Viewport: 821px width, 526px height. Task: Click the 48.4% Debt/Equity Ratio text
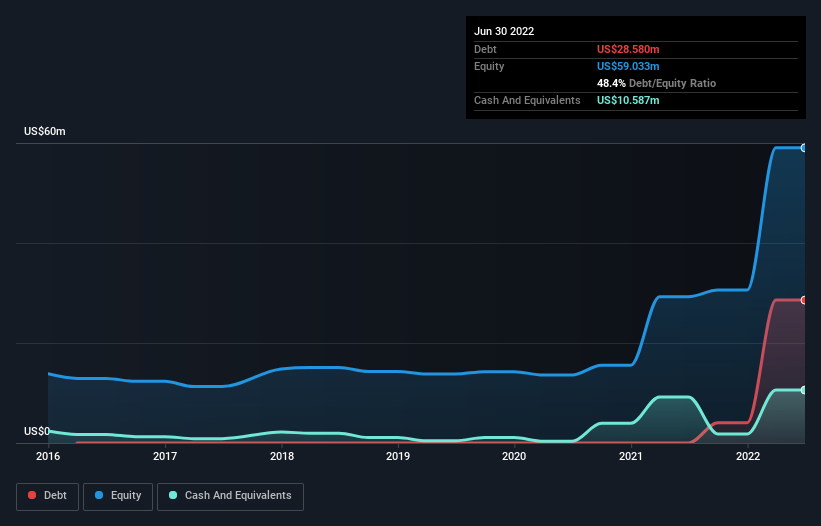[x=656, y=83]
